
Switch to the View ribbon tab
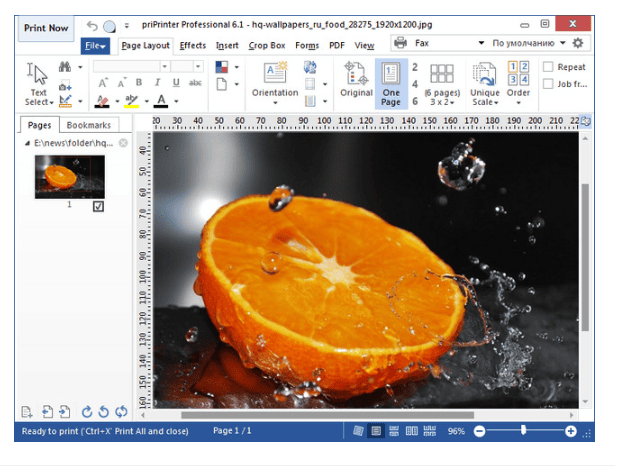click(x=364, y=46)
